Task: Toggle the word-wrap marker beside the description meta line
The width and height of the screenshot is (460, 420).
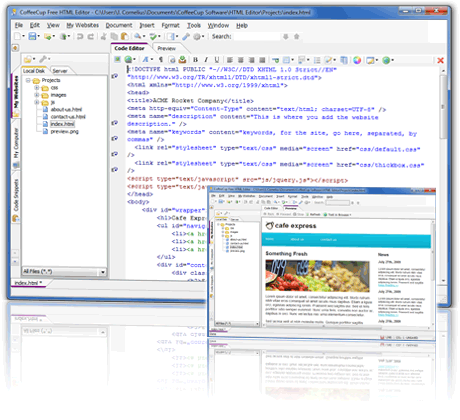Action: click(x=115, y=123)
